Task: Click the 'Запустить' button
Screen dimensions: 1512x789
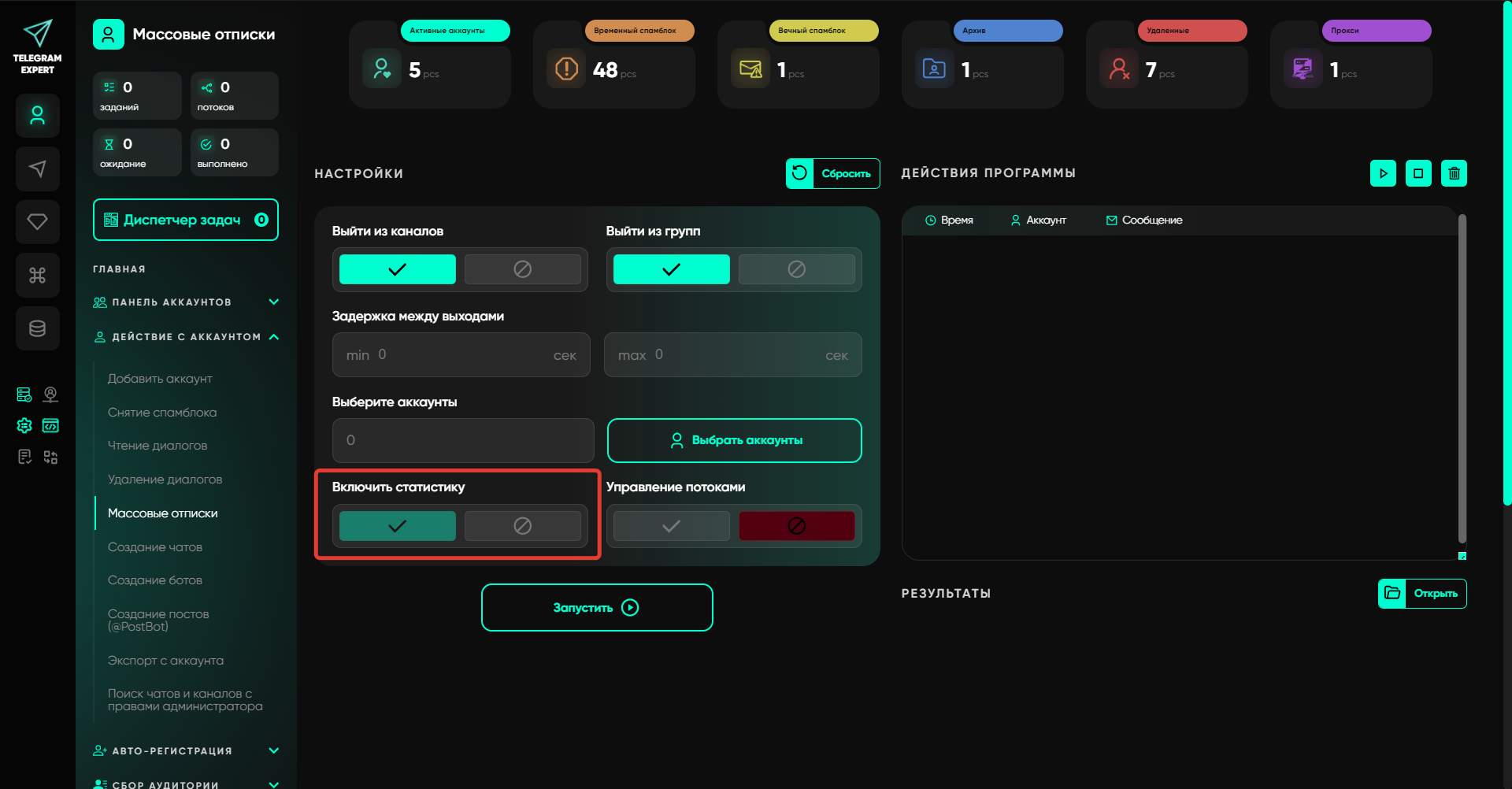Action: click(597, 608)
